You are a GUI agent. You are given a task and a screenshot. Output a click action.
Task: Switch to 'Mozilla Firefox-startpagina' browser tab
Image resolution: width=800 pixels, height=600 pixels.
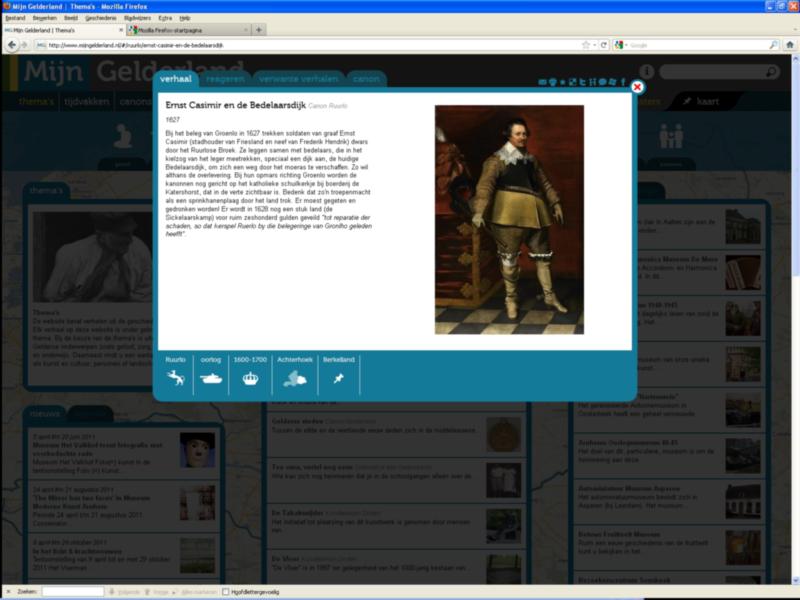pos(188,30)
